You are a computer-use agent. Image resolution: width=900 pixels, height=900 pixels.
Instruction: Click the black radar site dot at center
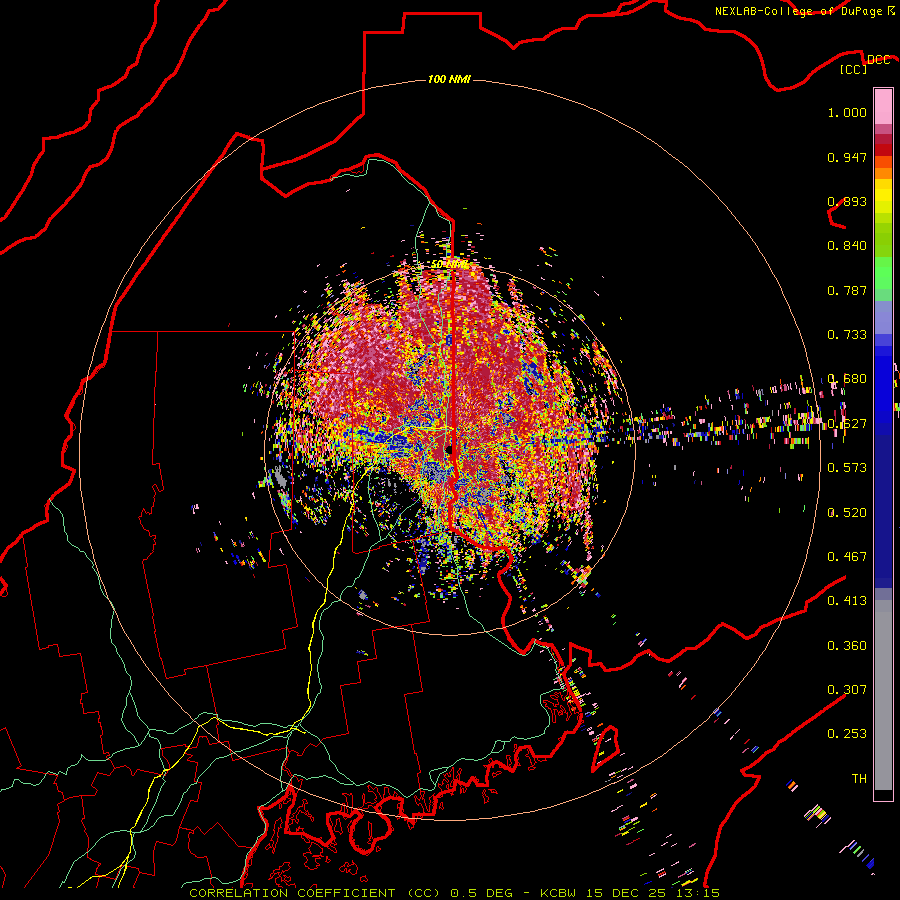(x=449, y=451)
